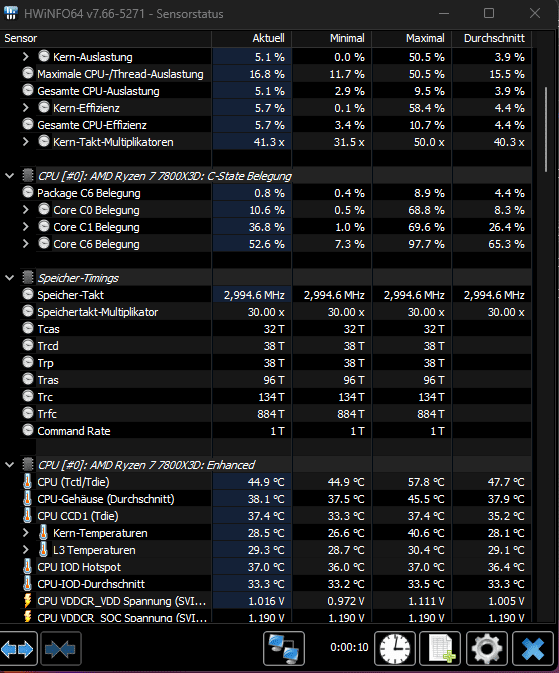Click the clock icon beside Tcas

tap(28, 328)
